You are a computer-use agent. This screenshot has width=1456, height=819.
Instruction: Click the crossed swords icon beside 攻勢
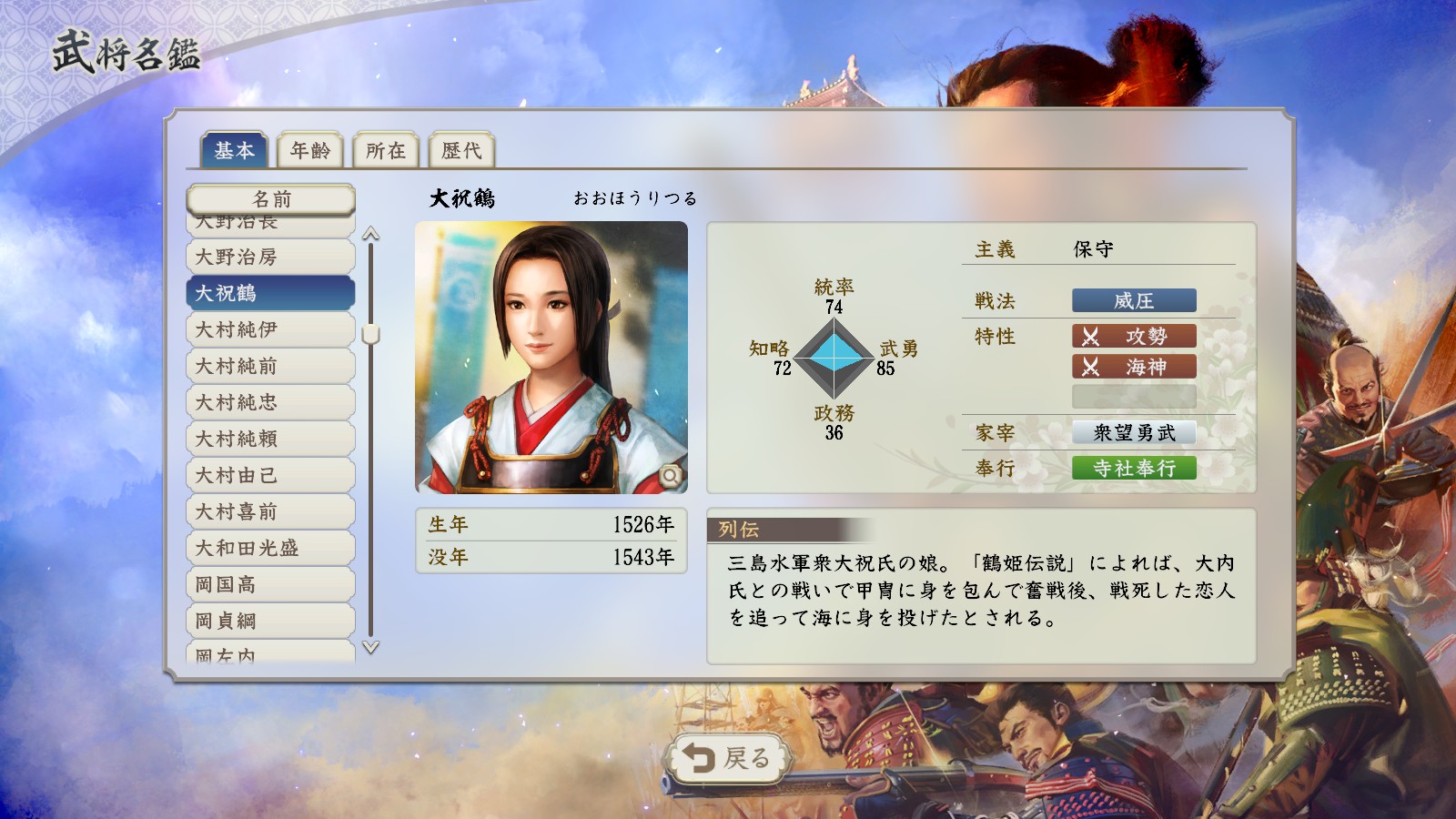coord(1090,337)
